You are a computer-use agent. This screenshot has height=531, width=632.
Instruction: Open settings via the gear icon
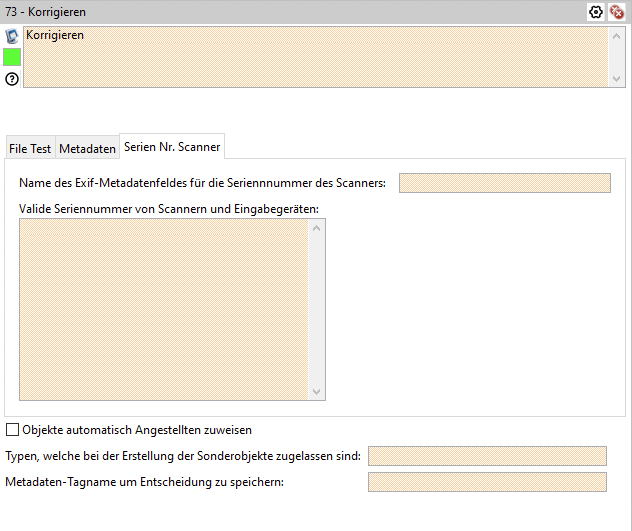(597, 12)
